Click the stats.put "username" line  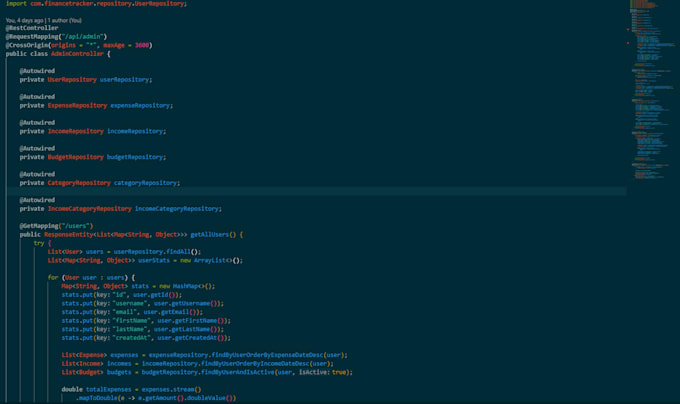tap(142, 304)
